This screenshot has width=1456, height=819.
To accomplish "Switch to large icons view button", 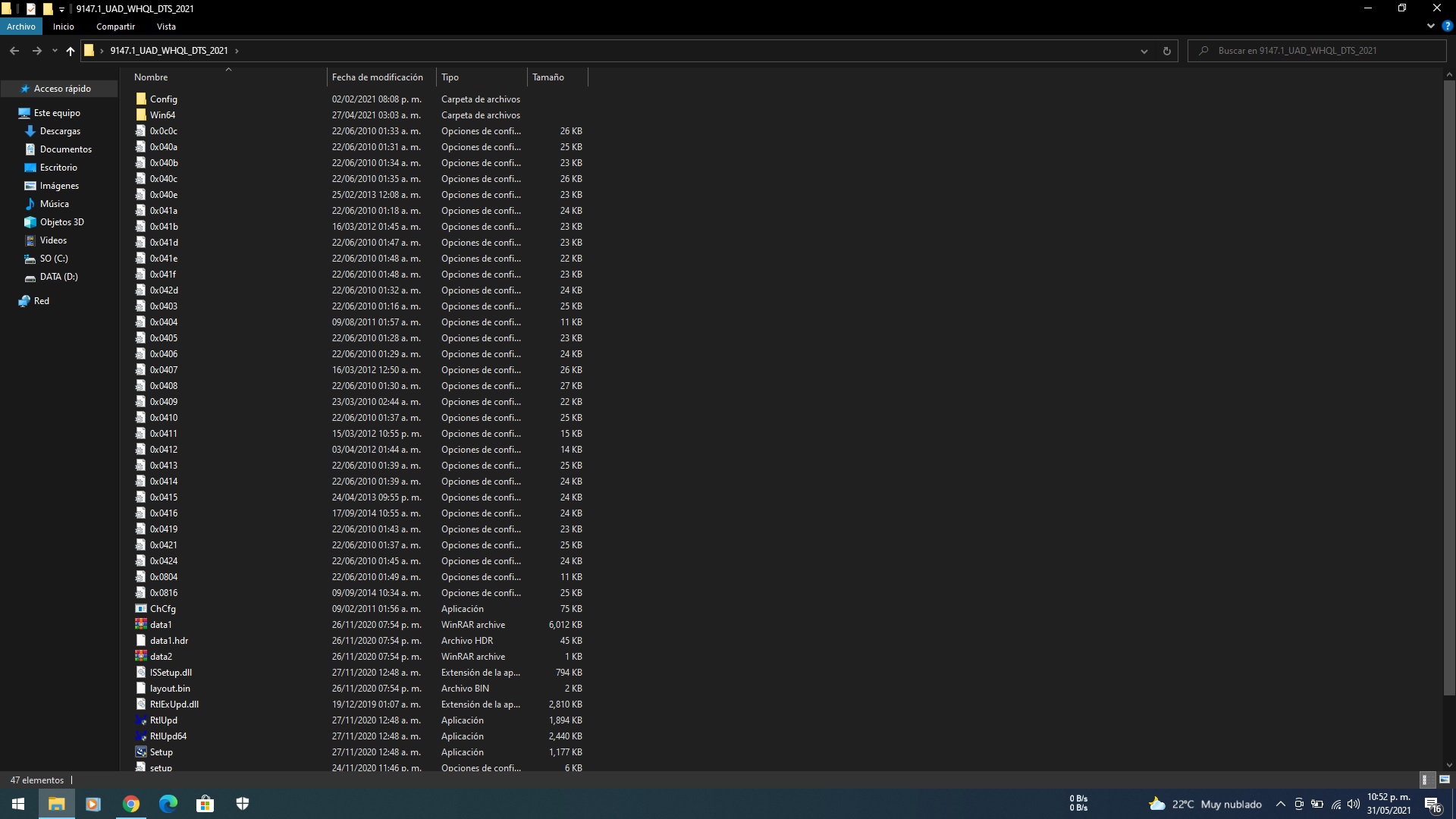I will [1444, 780].
